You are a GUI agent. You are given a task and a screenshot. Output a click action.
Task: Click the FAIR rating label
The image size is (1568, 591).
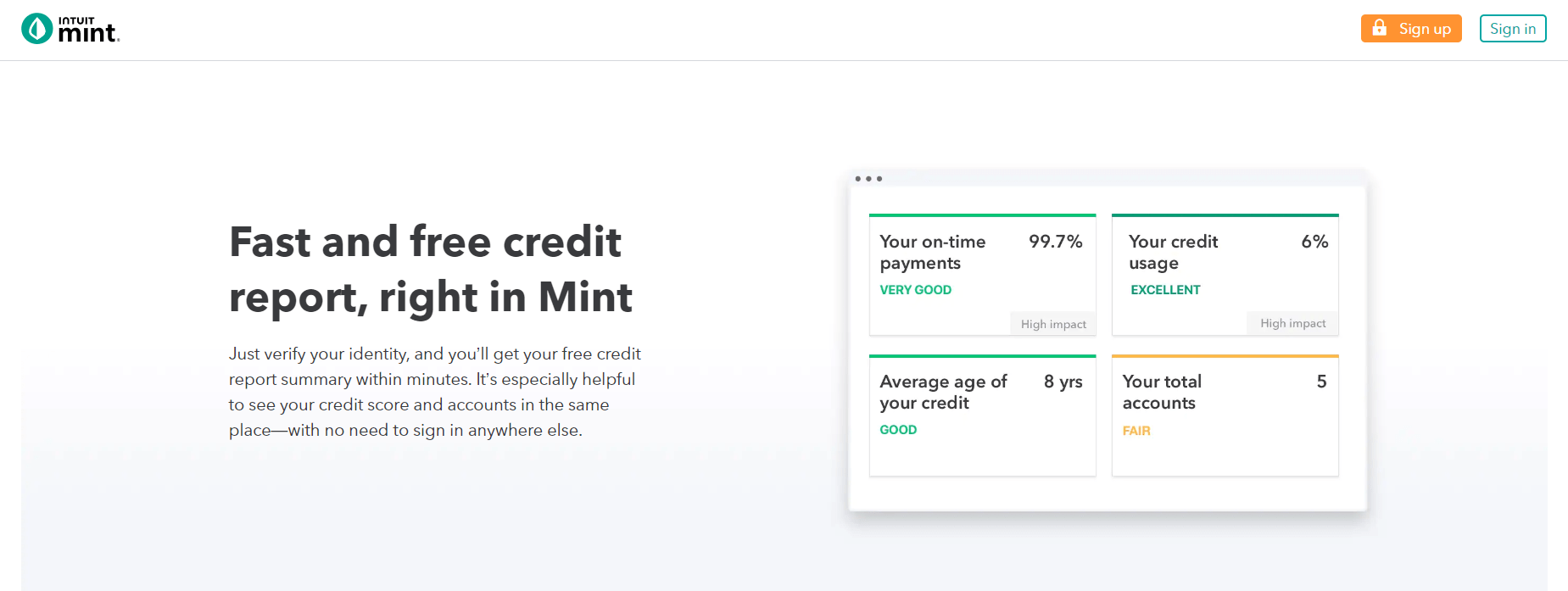coord(1136,431)
